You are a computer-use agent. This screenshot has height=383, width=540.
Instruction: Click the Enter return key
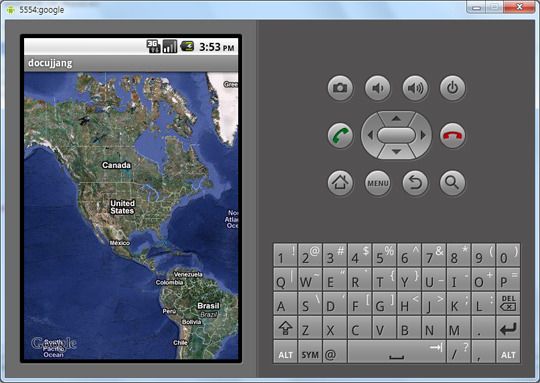(508, 328)
